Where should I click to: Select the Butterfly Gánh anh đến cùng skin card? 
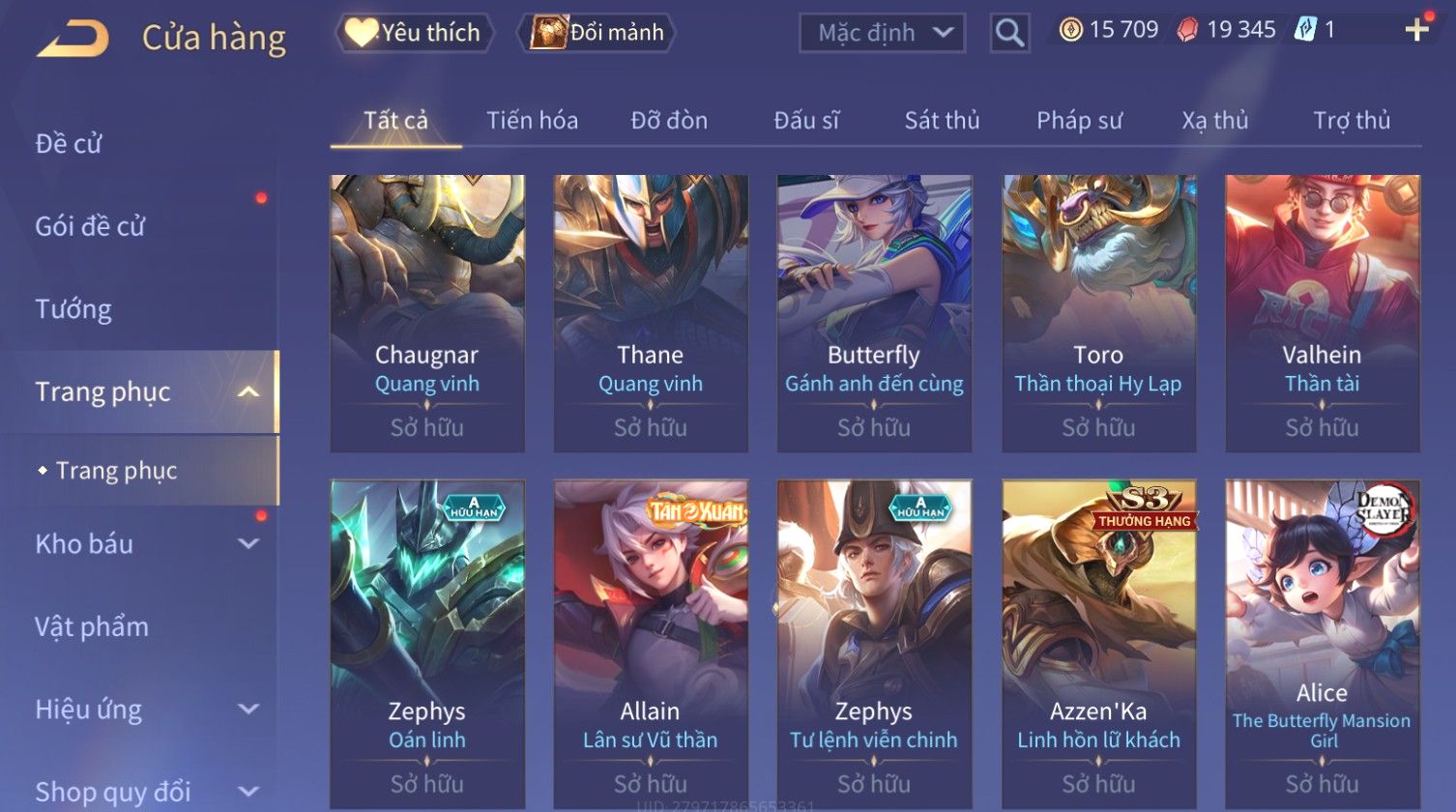coord(874,313)
